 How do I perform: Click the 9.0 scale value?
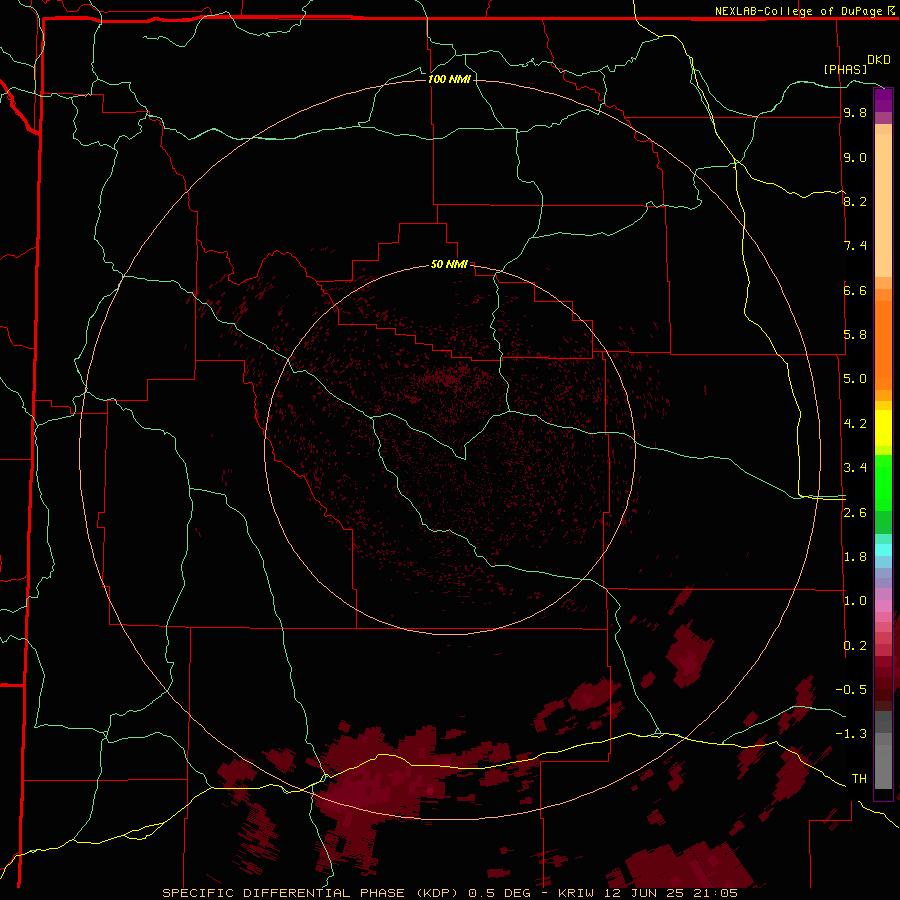tap(855, 157)
